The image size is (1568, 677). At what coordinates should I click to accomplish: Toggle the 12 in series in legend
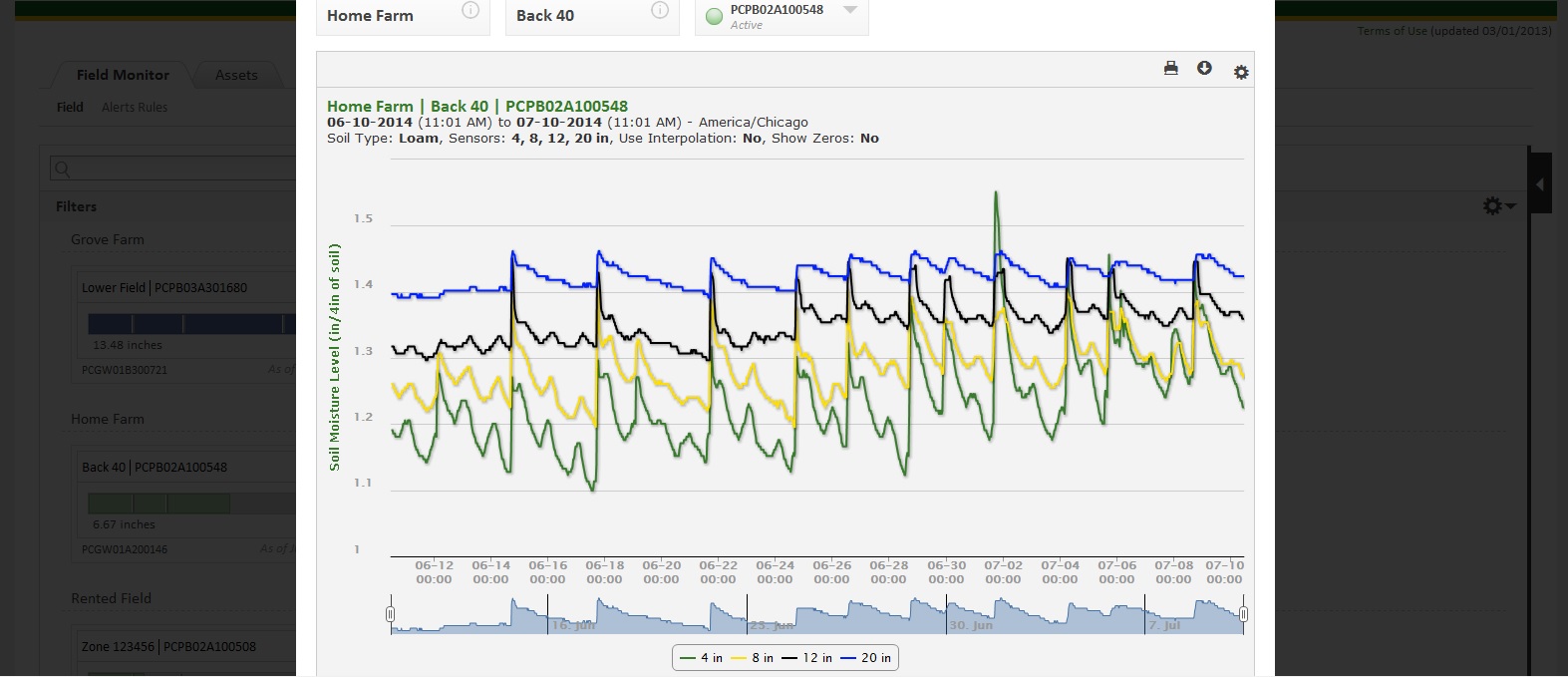807,658
